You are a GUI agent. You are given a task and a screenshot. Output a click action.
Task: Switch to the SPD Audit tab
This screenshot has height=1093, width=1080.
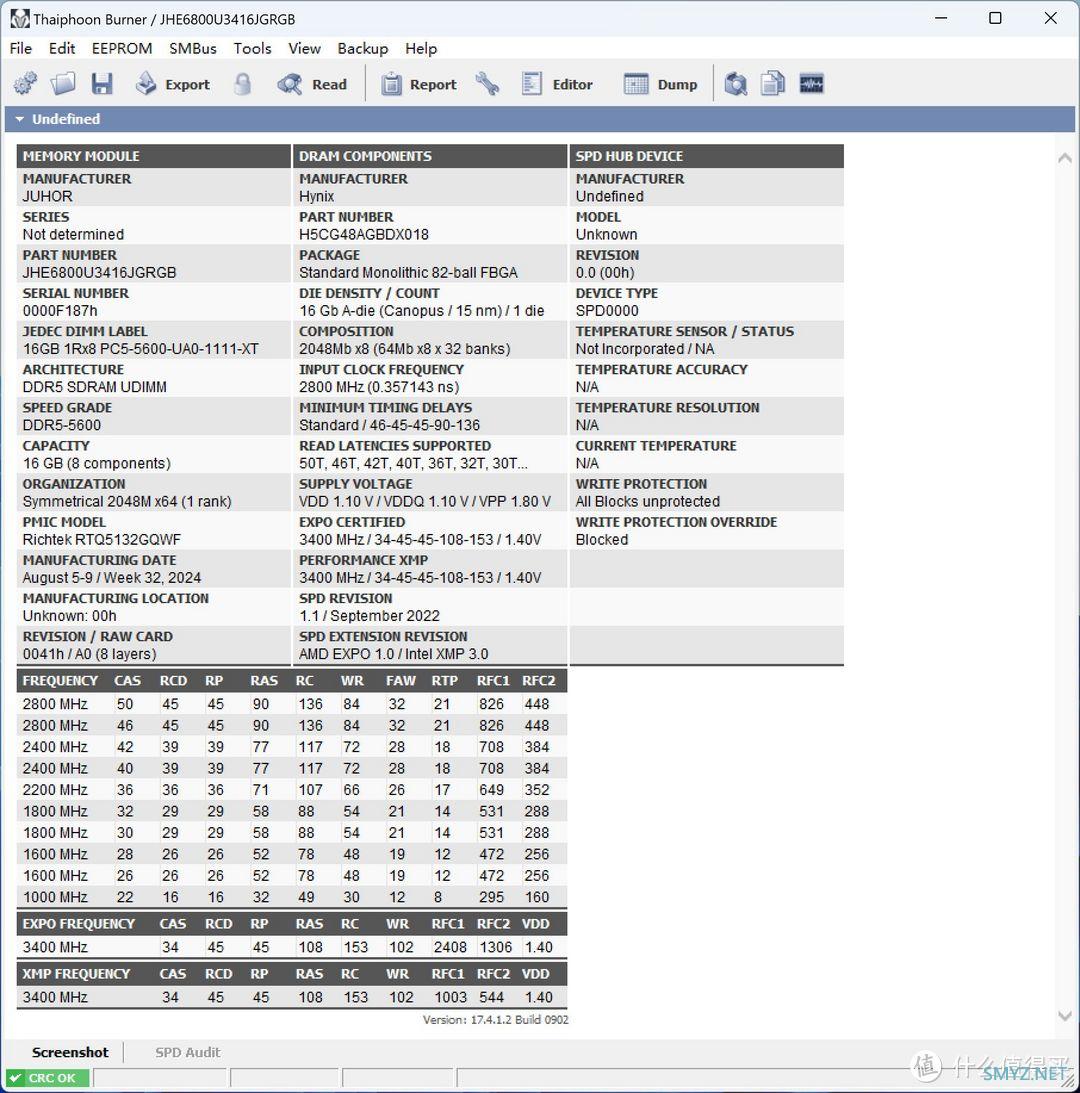pyautogui.click(x=187, y=1052)
